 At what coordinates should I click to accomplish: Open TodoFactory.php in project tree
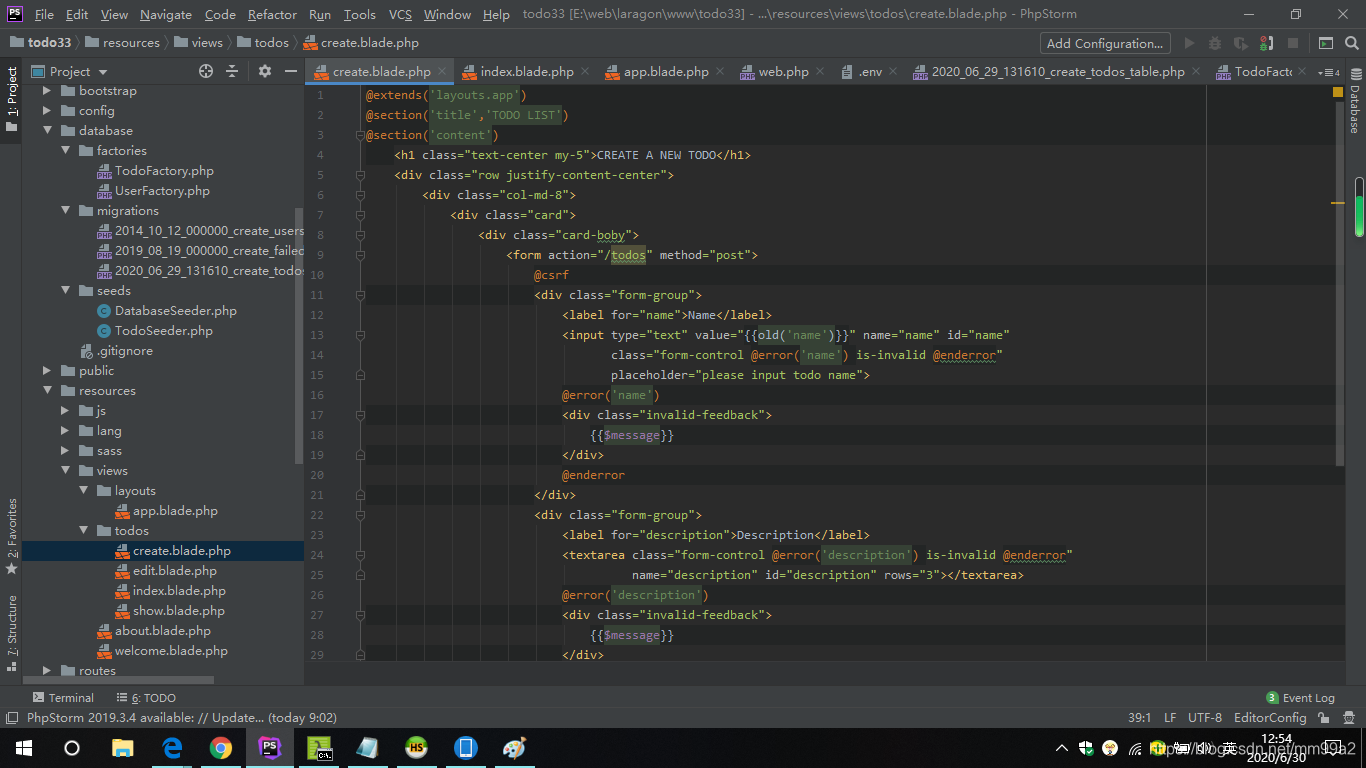pos(164,171)
